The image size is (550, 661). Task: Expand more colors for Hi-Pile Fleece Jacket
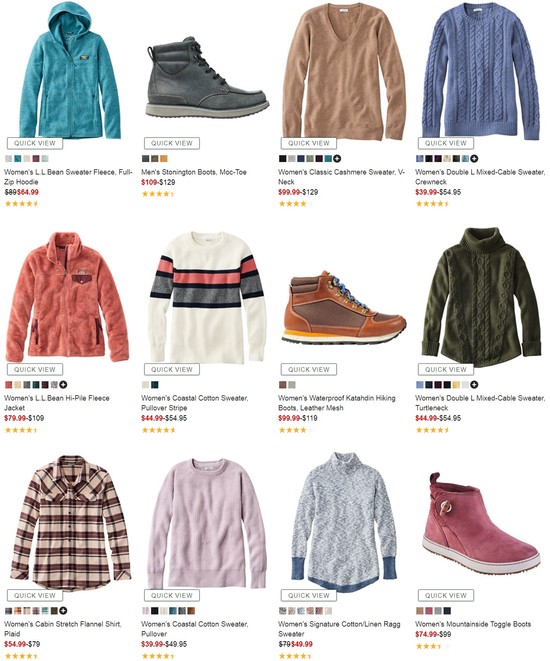(x=63, y=384)
